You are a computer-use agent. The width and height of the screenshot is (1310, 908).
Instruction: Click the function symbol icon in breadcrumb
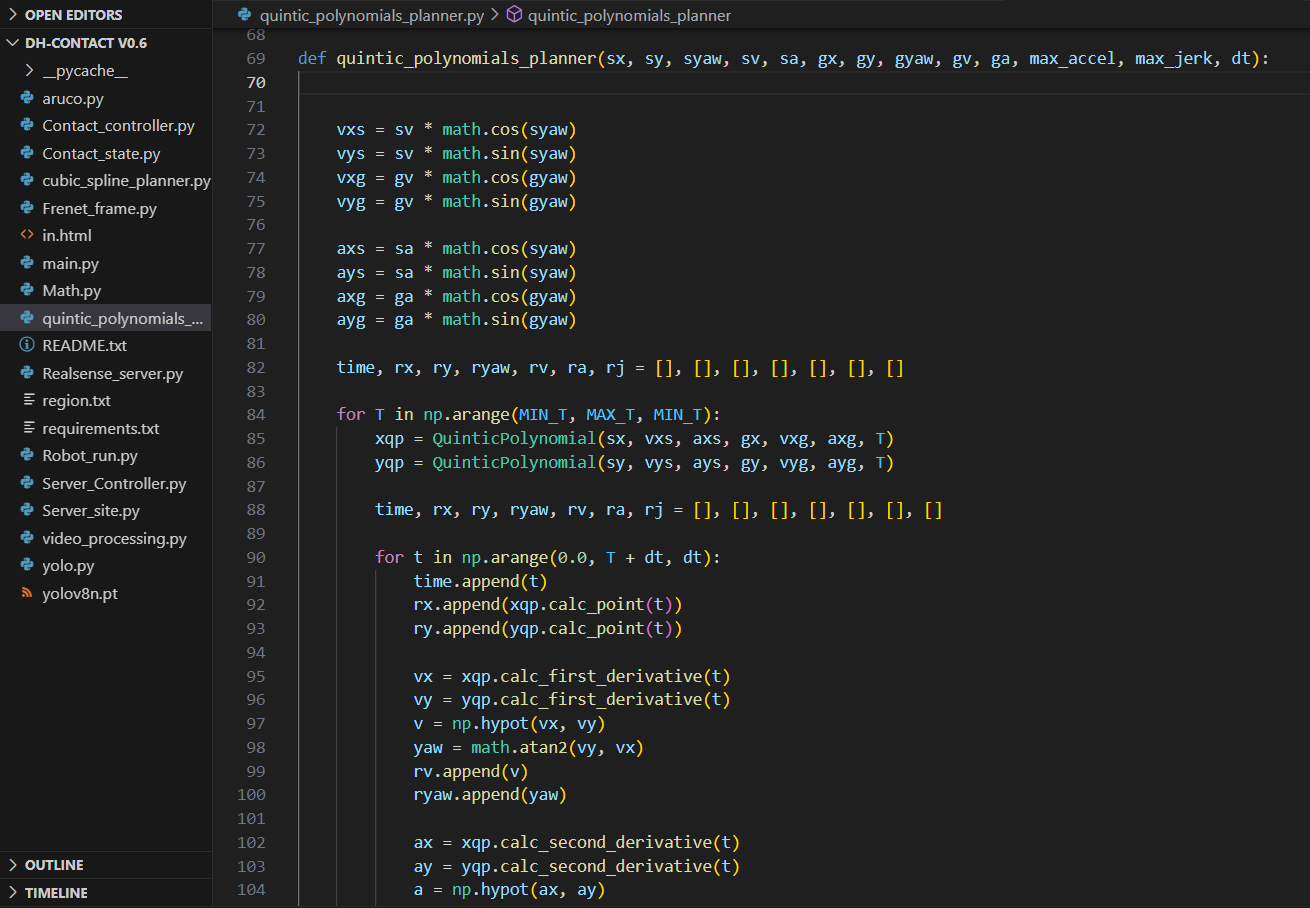point(514,16)
